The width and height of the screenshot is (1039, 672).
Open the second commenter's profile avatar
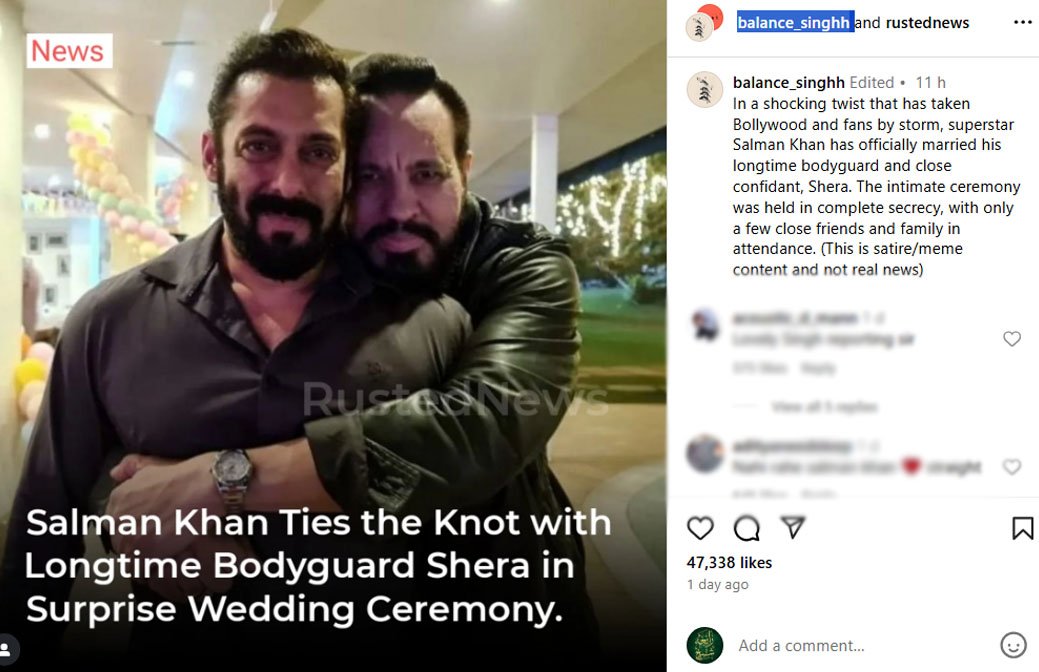click(x=704, y=453)
